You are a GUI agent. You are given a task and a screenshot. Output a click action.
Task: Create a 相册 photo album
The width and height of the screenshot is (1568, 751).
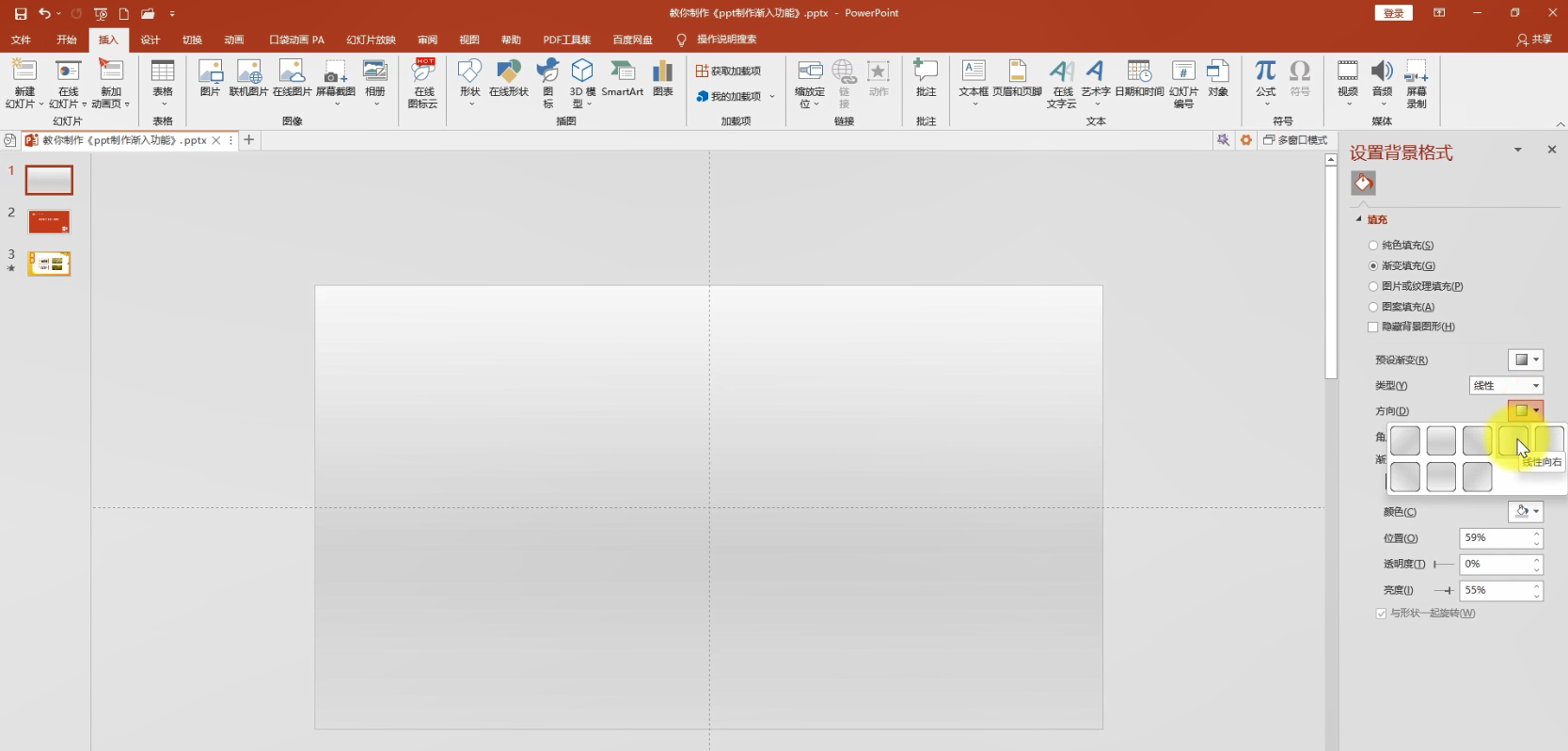(375, 84)
